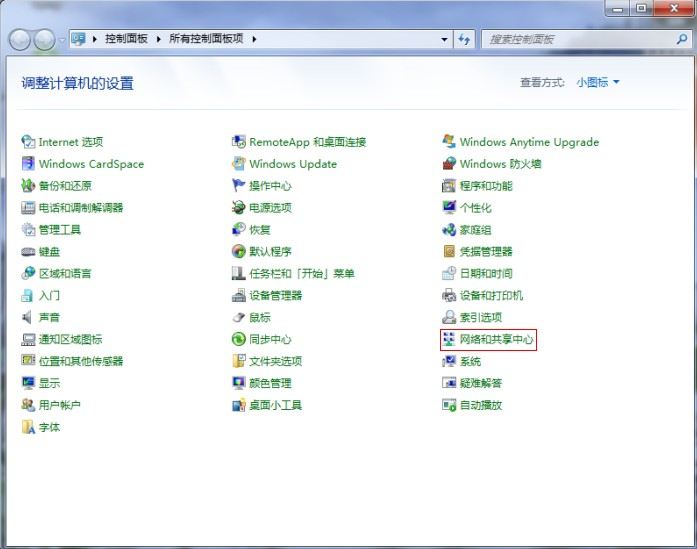Open the 备份和还原 icon
Screen dimensions: 697x549
(28, 185)
